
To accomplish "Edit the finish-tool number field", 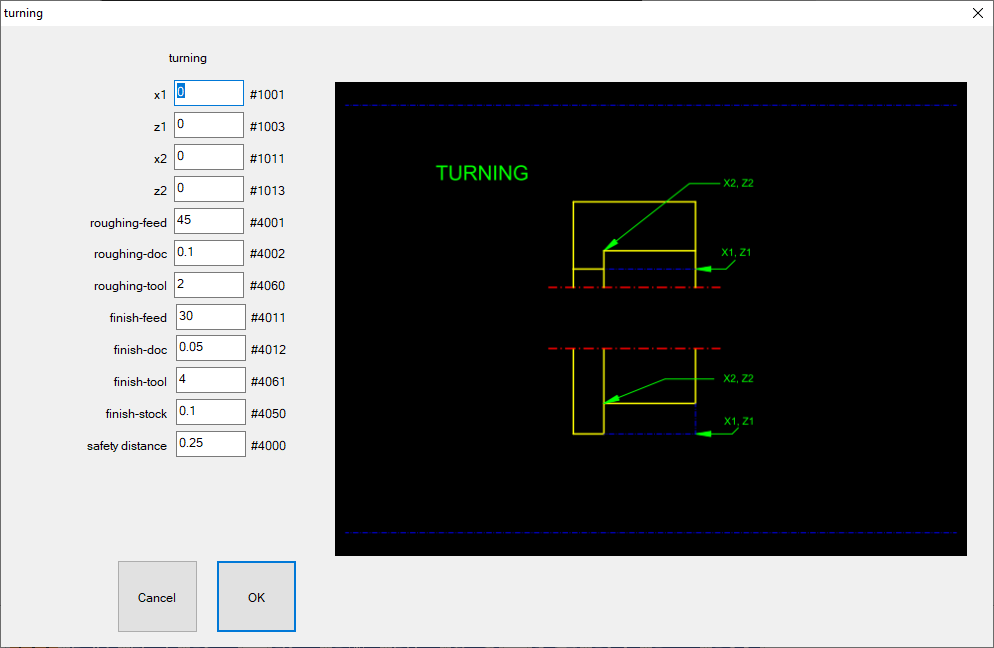I will 210,380.
